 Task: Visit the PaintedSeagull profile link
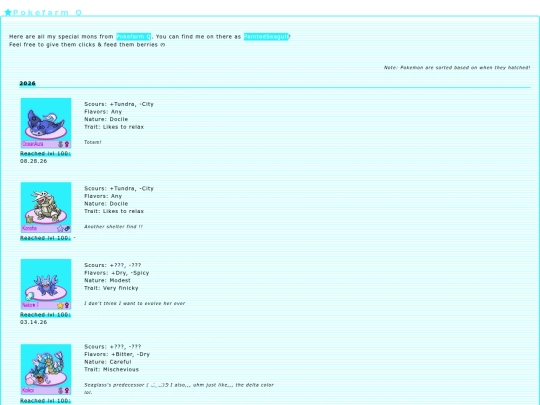click(x=266, y=37)
